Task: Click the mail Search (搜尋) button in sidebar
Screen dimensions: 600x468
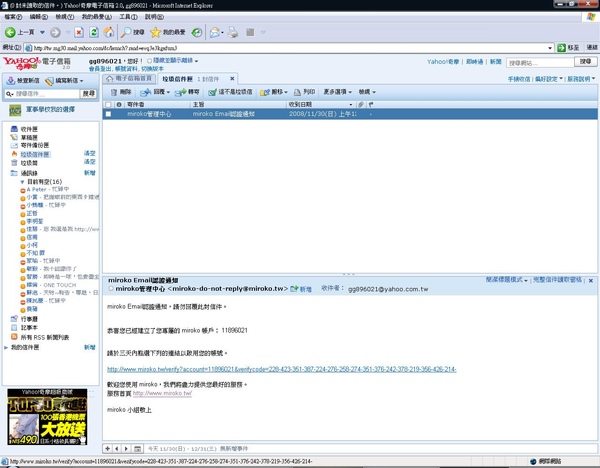Action: pyautogui.click(x=88, y=93)
